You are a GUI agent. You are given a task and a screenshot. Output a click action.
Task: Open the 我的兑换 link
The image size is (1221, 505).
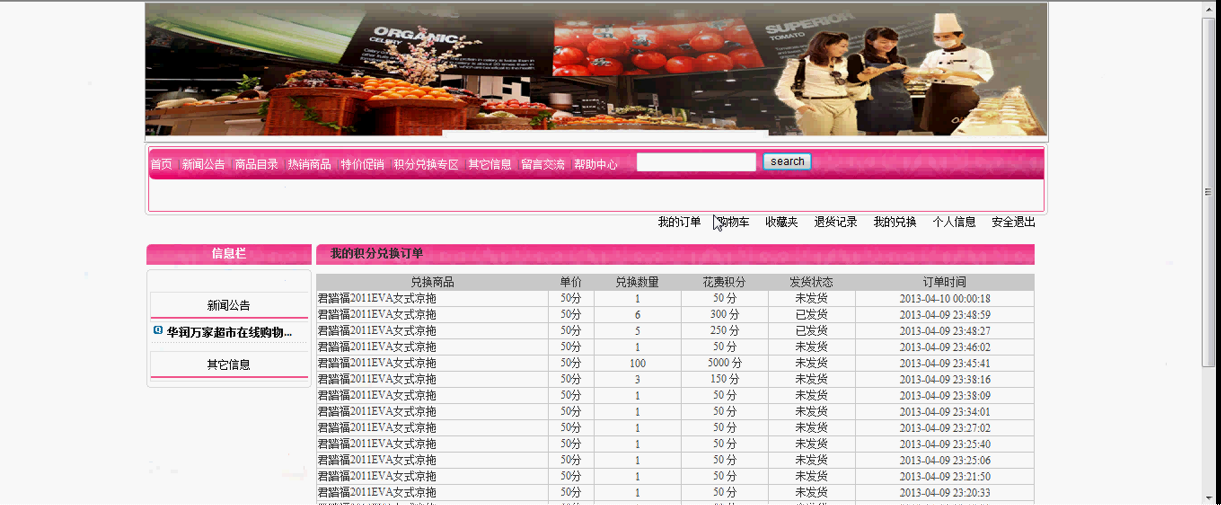coord(895,222)
